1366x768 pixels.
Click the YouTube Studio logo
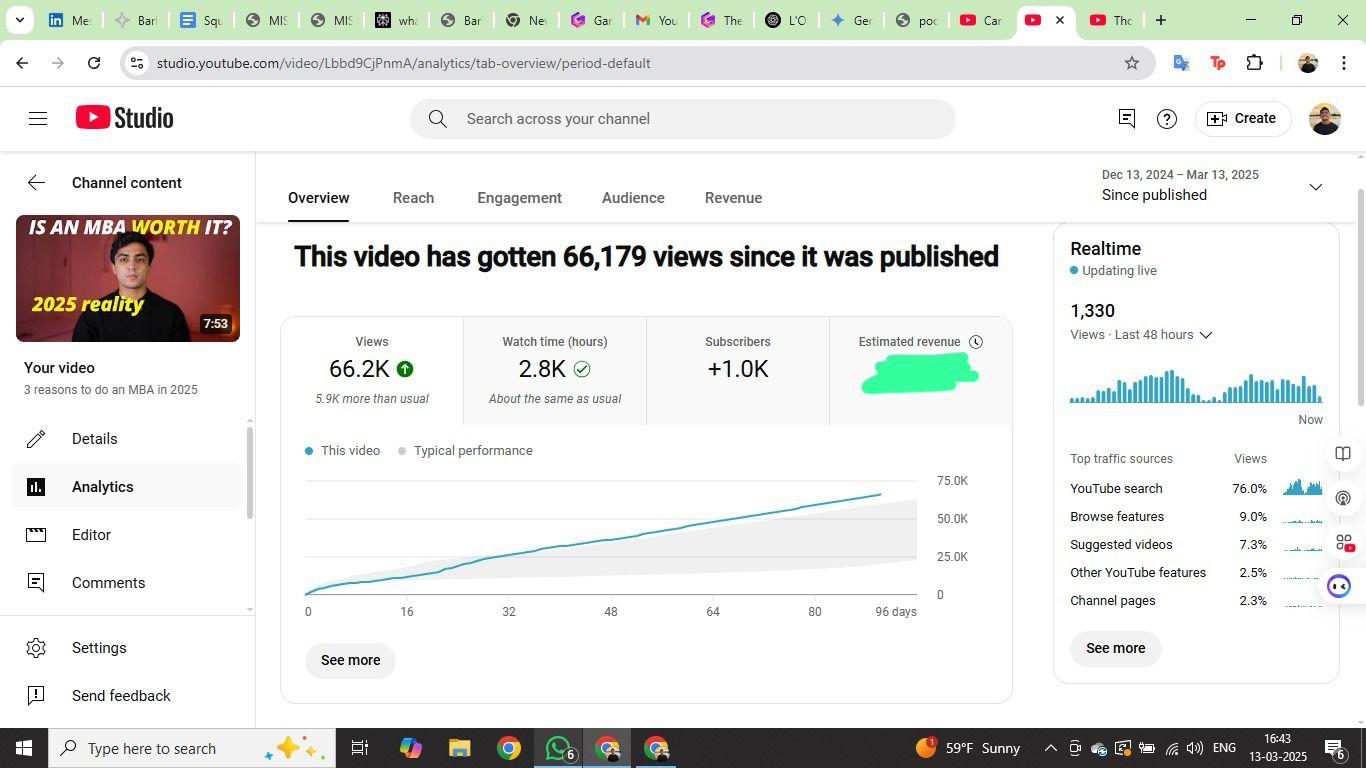pyautogui.click(x=125, y=118)
